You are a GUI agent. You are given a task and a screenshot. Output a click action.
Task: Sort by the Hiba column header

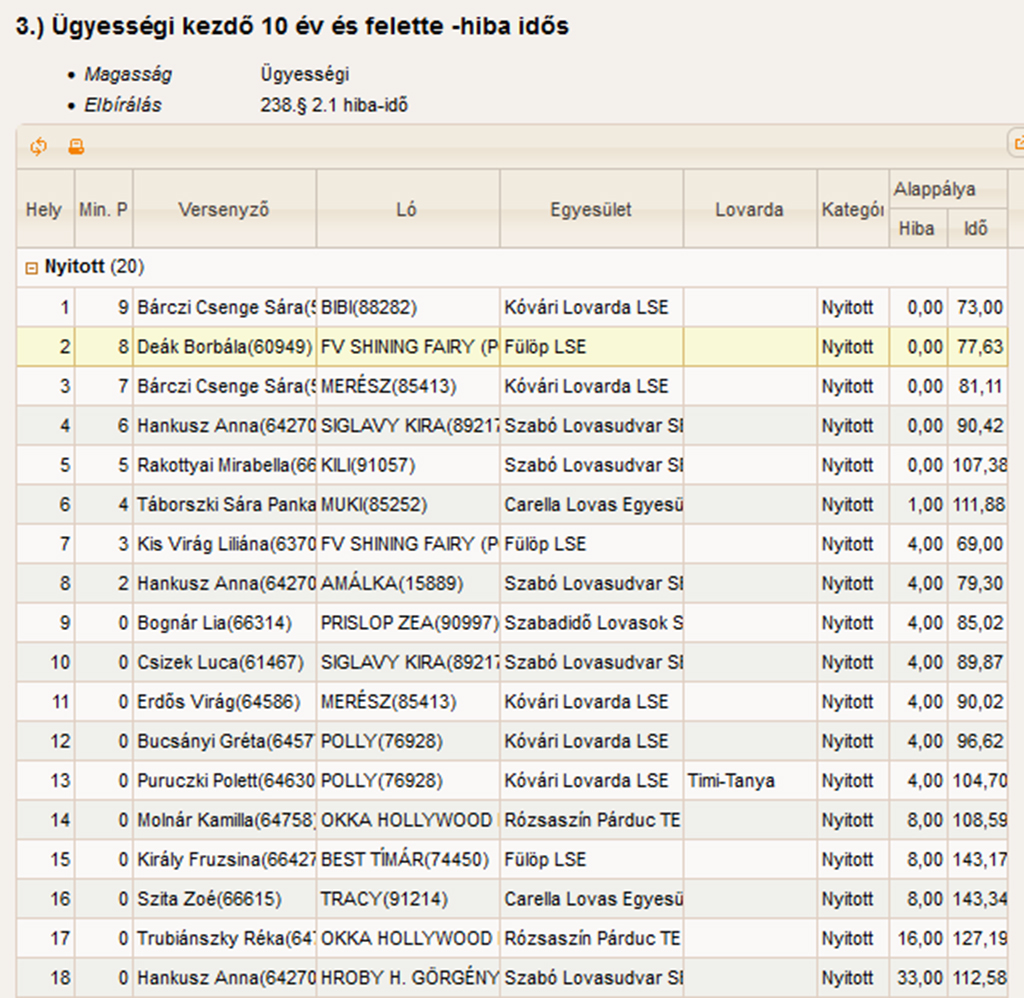pyautogui.click(x=916, y=228)
